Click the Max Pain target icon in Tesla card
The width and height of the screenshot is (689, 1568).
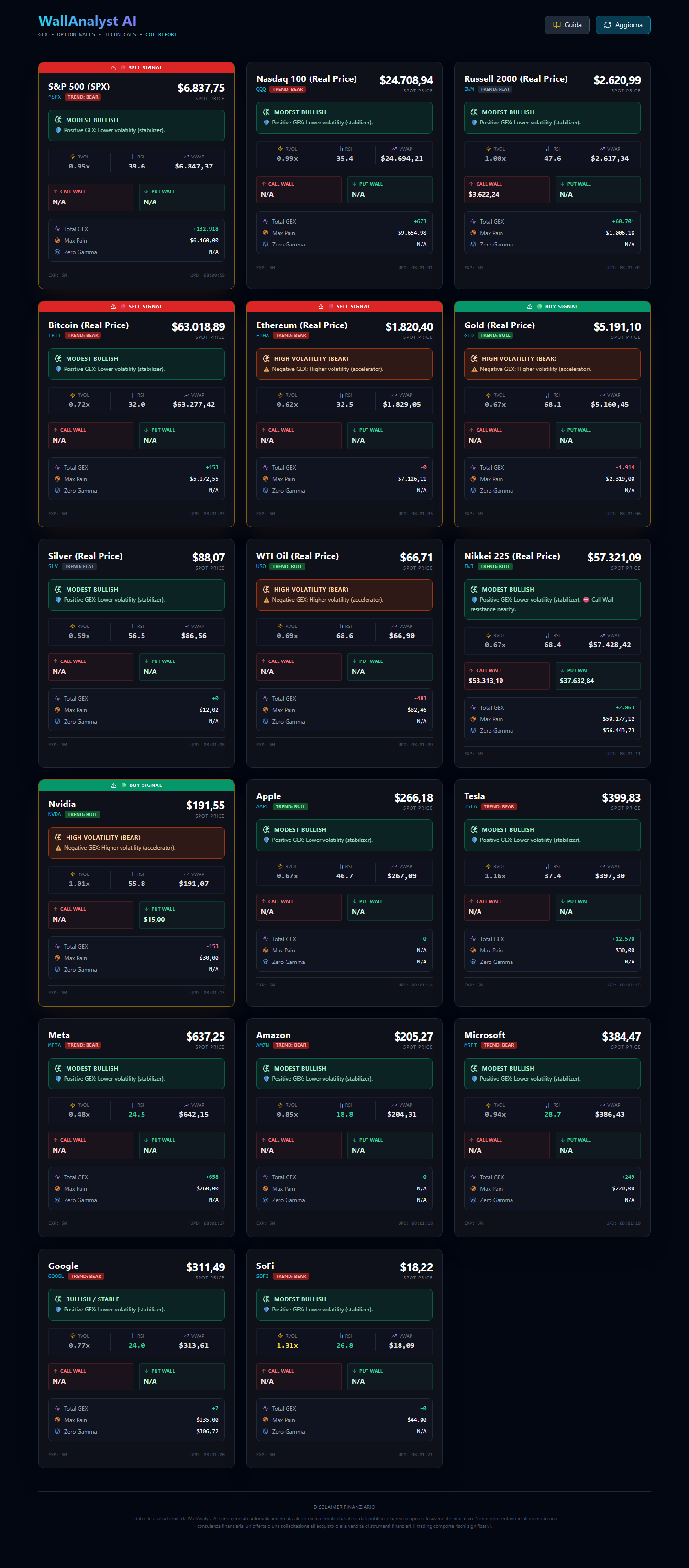(473, 950)
